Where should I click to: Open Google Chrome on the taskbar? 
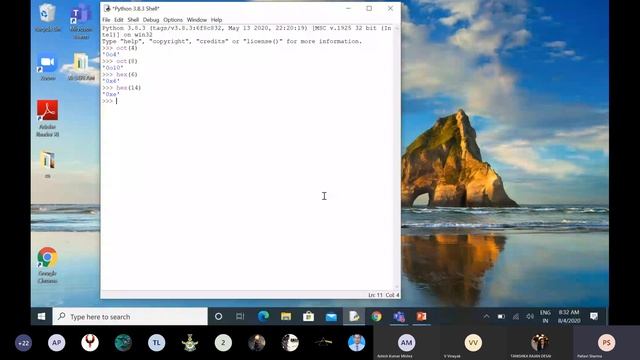pyautogui.click(x=376, y=316)
